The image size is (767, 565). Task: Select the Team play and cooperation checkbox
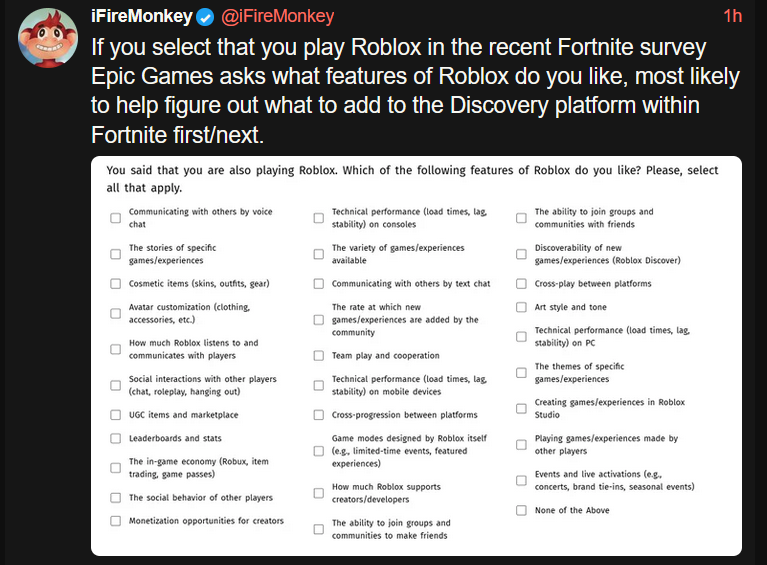tap(319, 356)
